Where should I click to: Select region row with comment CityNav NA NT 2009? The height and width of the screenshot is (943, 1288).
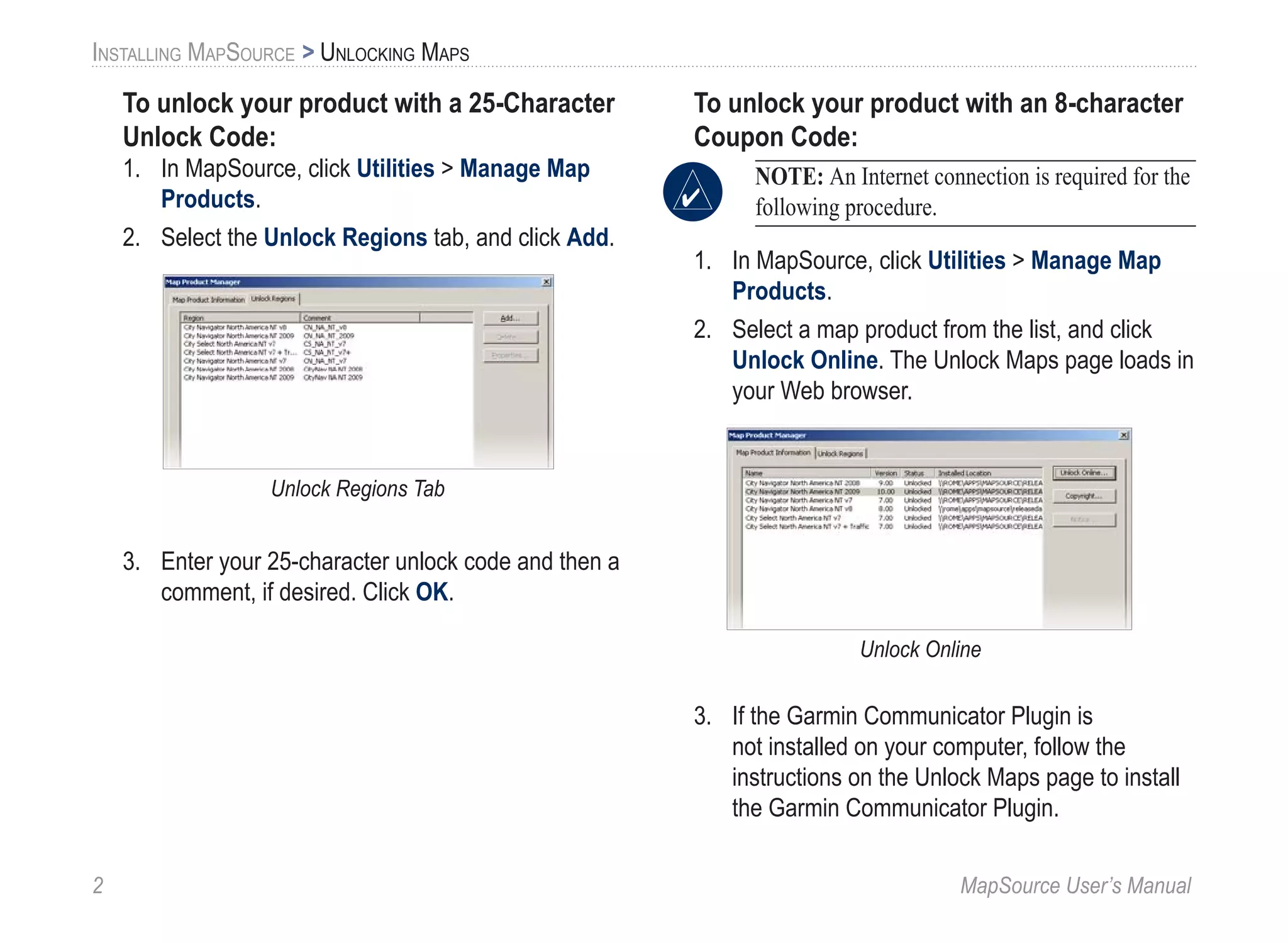(239, 377)
